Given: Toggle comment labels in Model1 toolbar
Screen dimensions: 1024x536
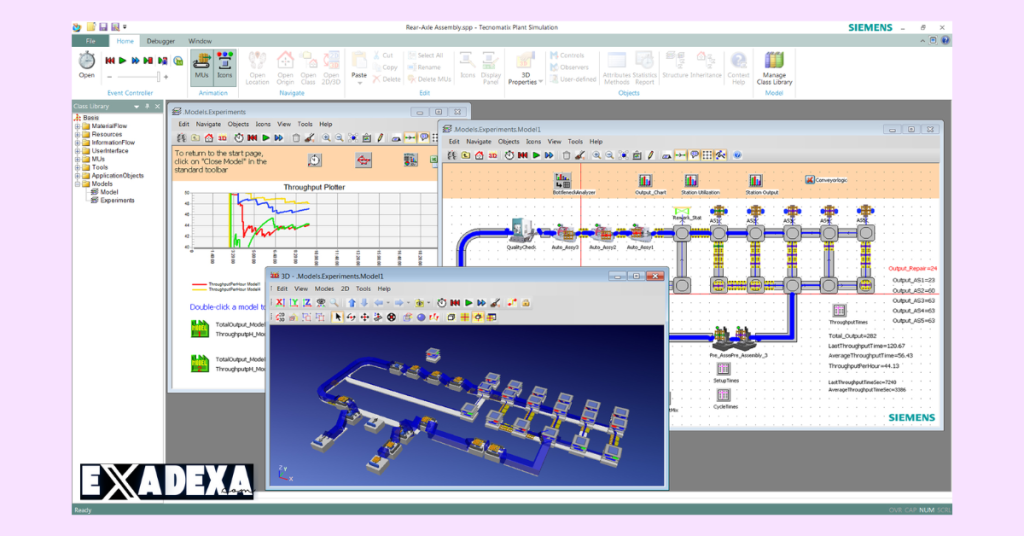Looking at the screenshot, I should (x=694, y=155).
